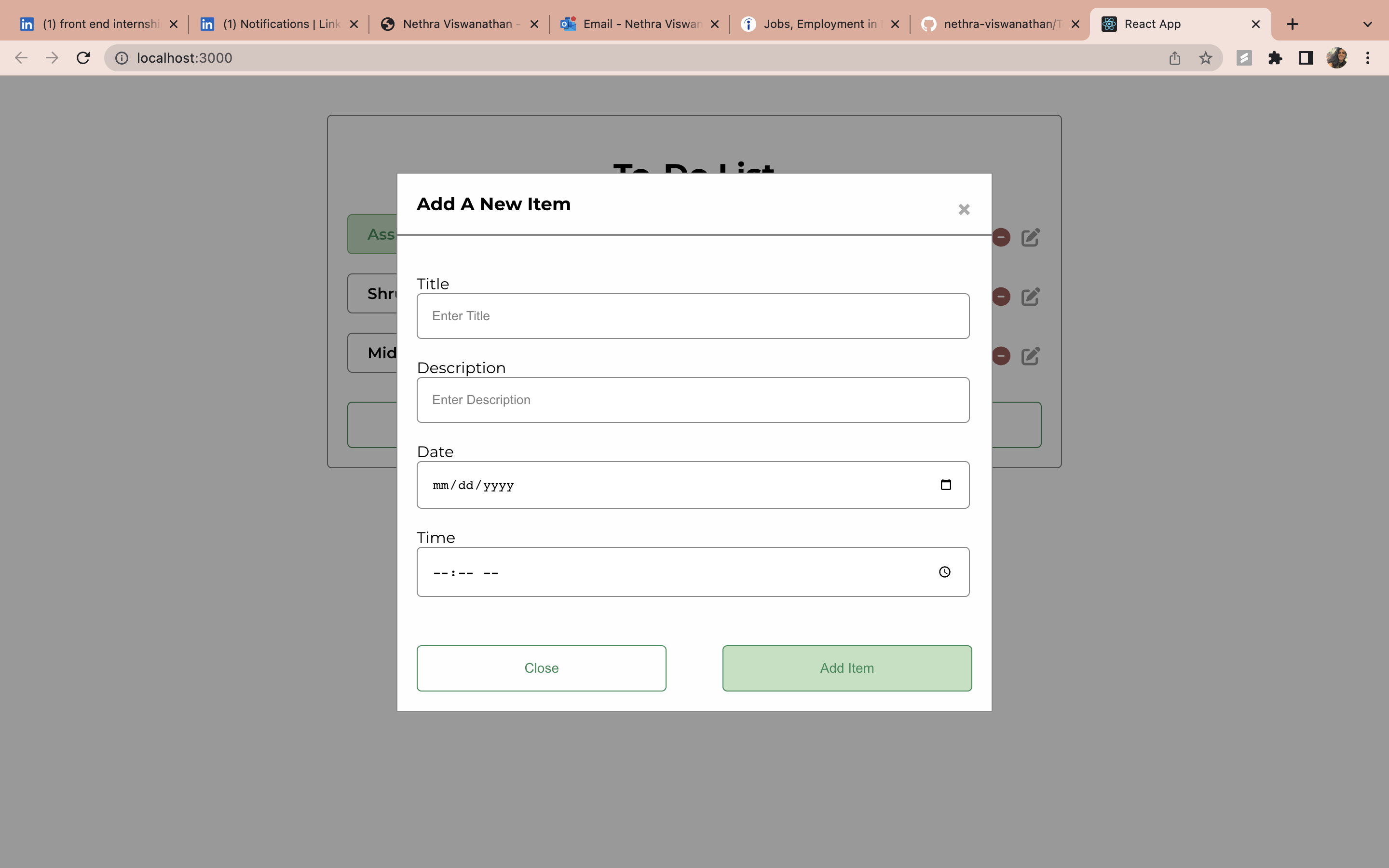Close the Add A New Item modal with X icon
Viewport: 1389px width, 868px height.
click(x=964, y=210)
